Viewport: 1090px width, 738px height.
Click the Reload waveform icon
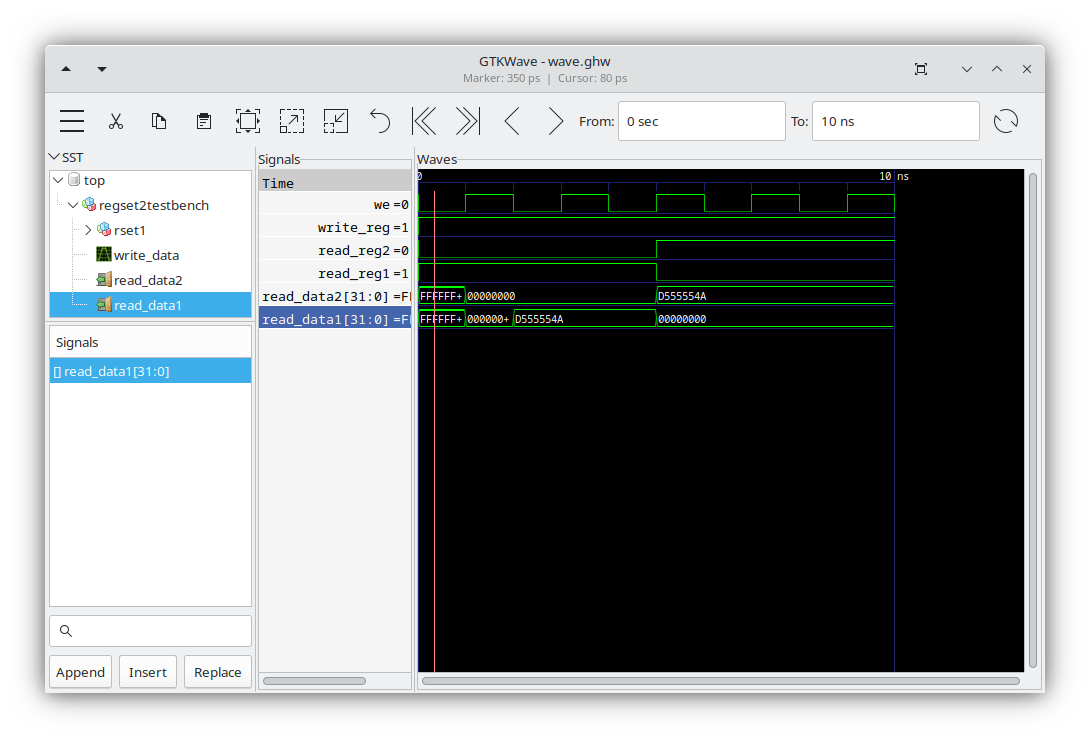point(1006,120)
